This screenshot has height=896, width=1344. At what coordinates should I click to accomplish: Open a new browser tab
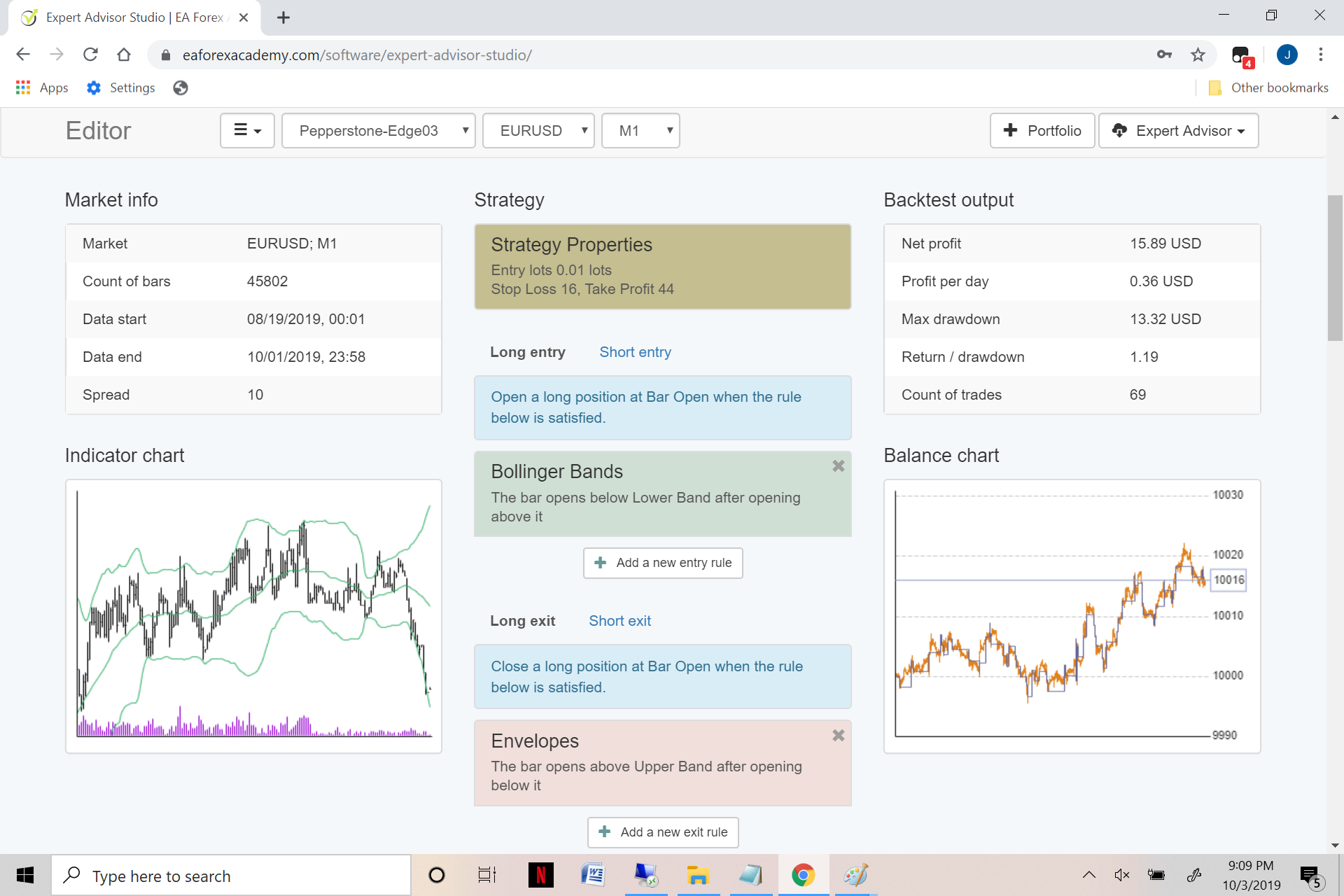tap(283, 17)
